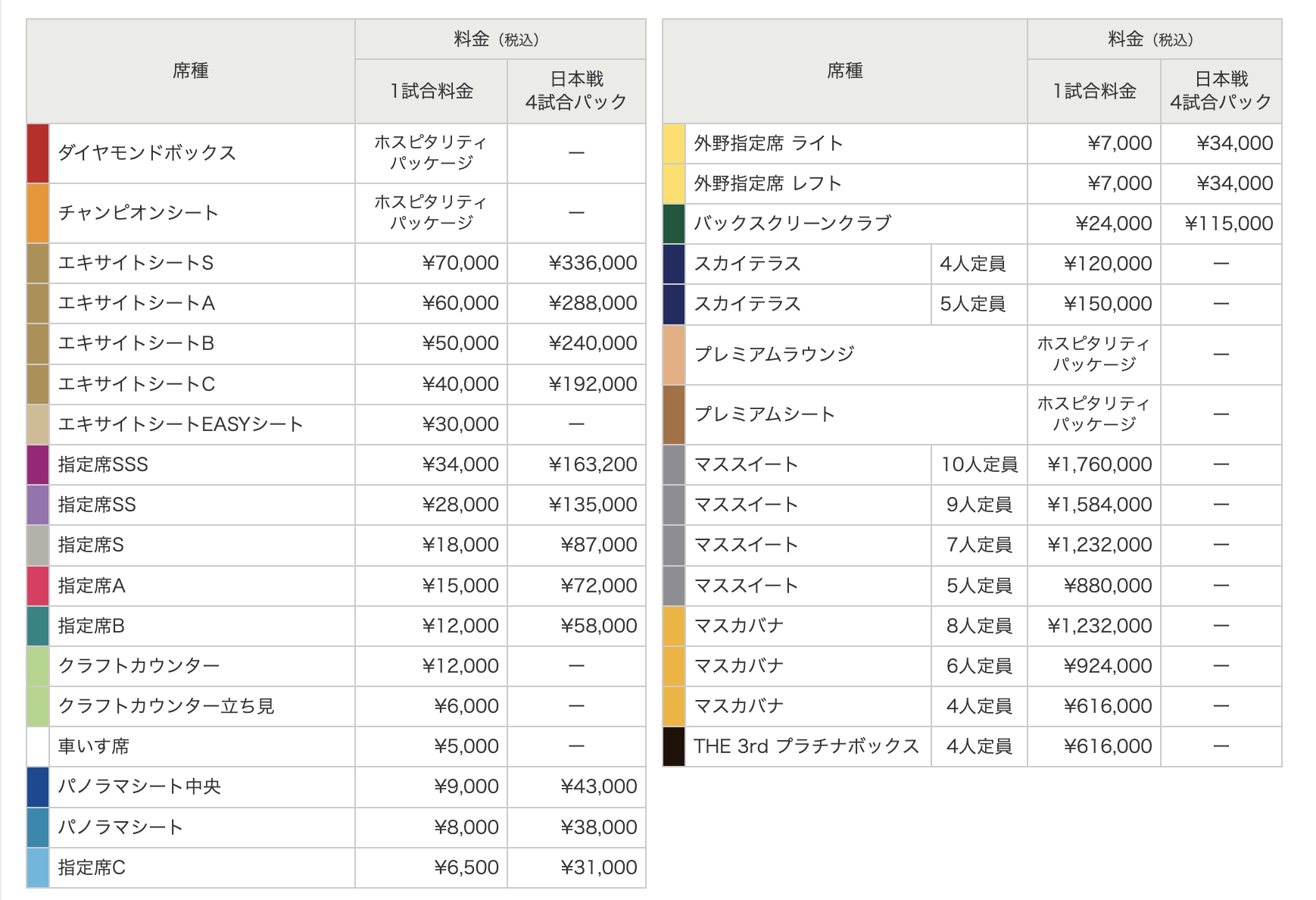Screen dimensions: 1316x900
Task: Click the 10人定員 capacity cell
Action: [979, 464]
